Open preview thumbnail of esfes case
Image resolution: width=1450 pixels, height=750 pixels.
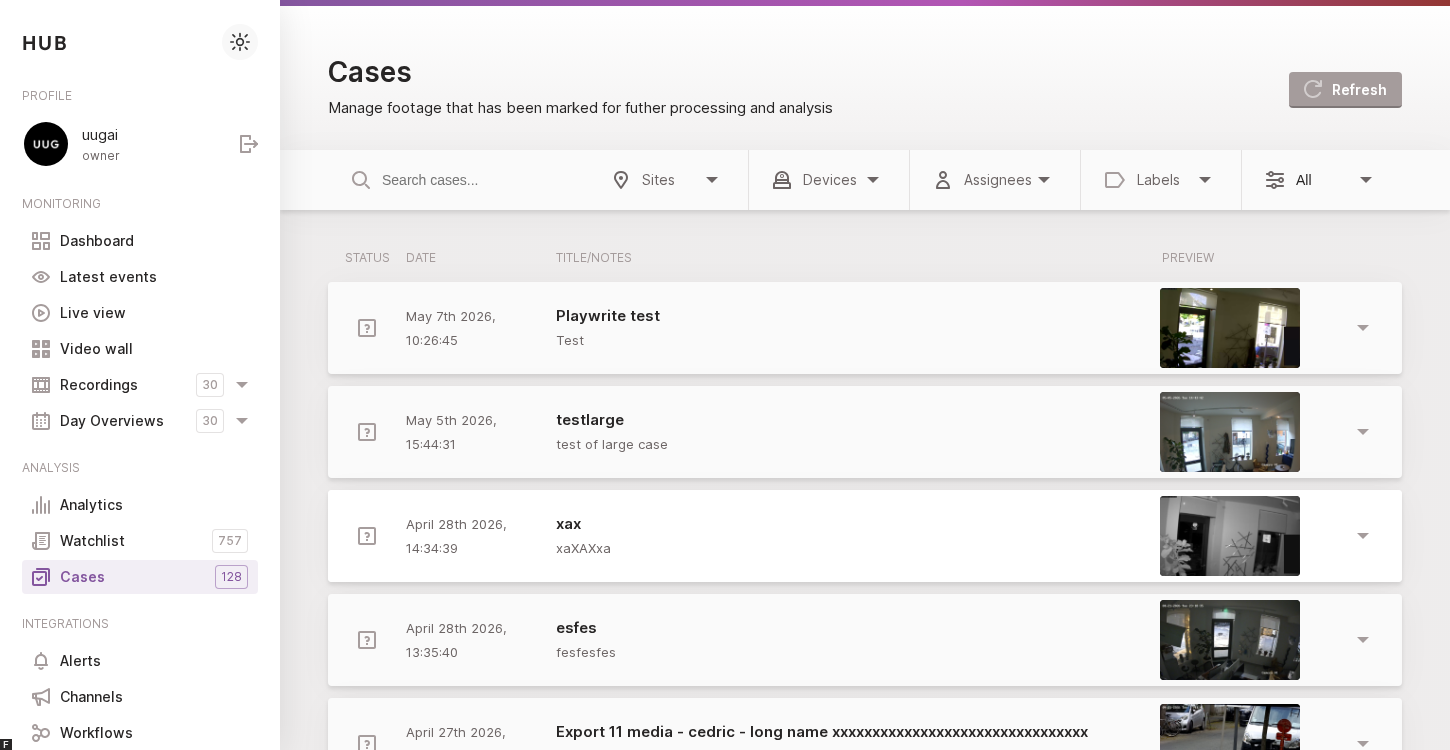1230,640
